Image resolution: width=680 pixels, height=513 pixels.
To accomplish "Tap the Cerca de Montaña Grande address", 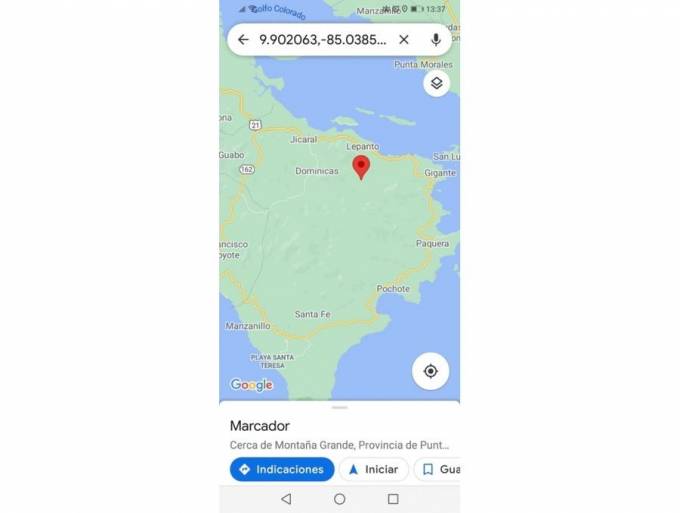I will click(339, 445).
